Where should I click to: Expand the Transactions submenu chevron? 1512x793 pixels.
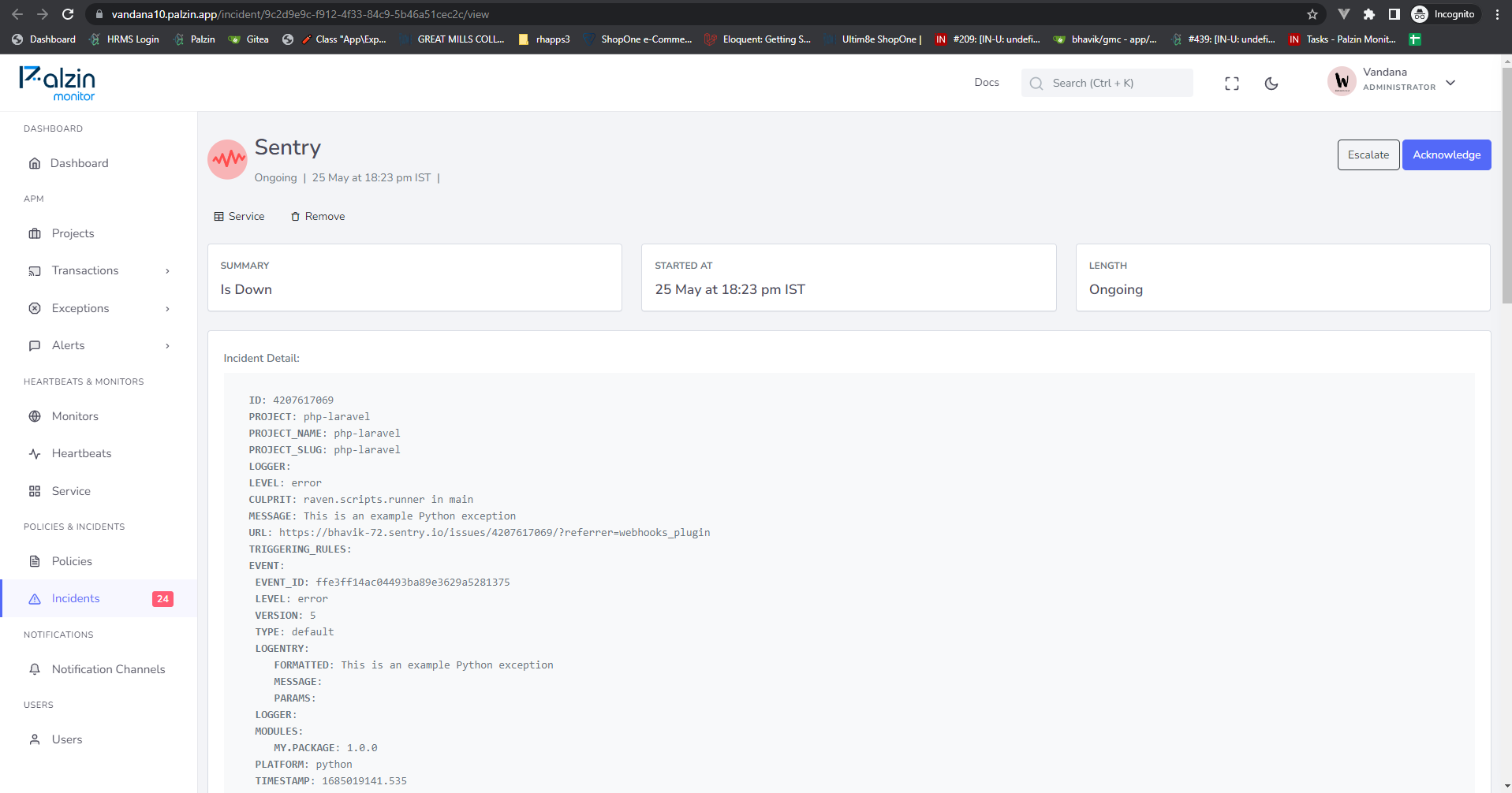click(167, 271)
